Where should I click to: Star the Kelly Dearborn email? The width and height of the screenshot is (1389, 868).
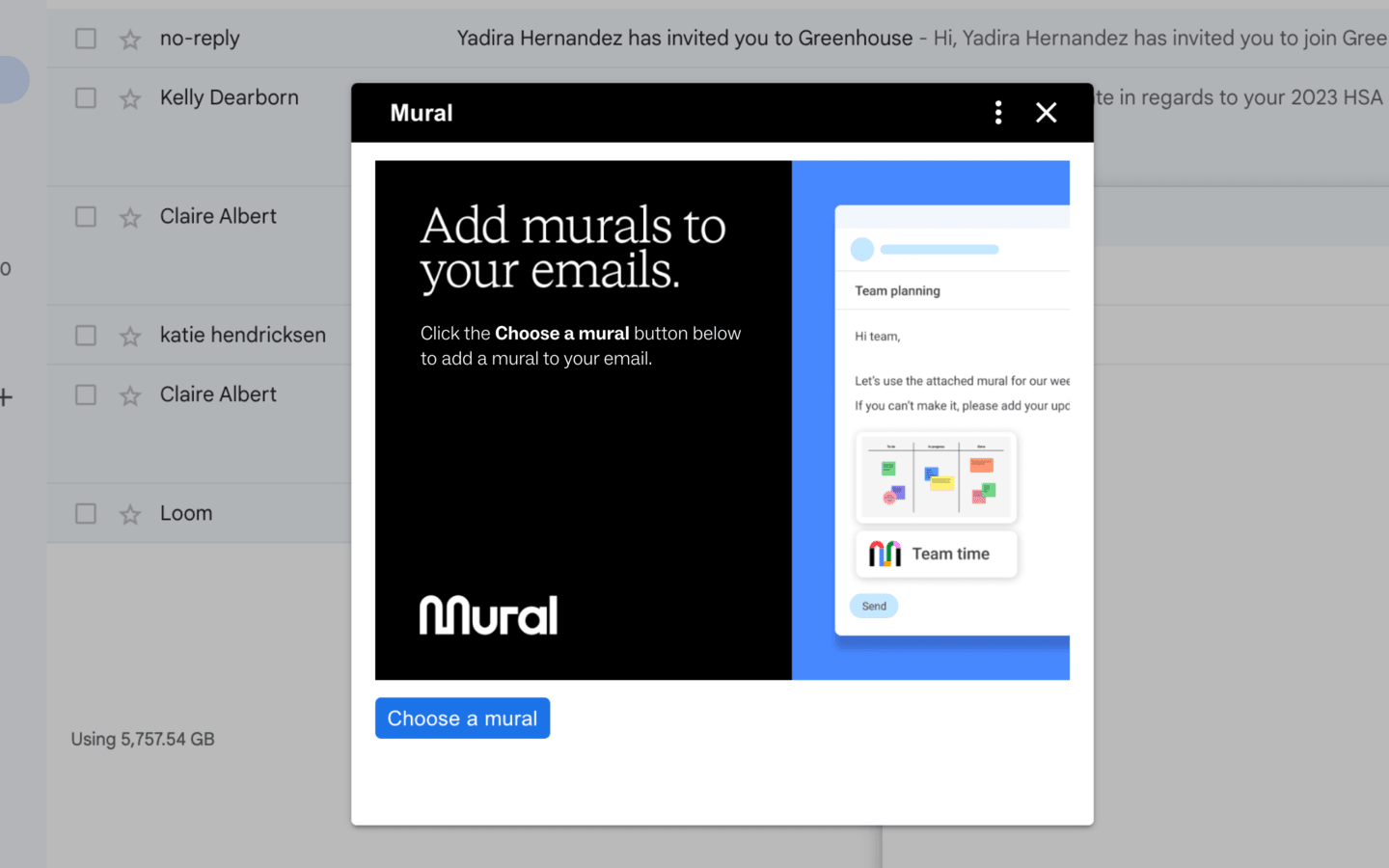tap(130, 98)
